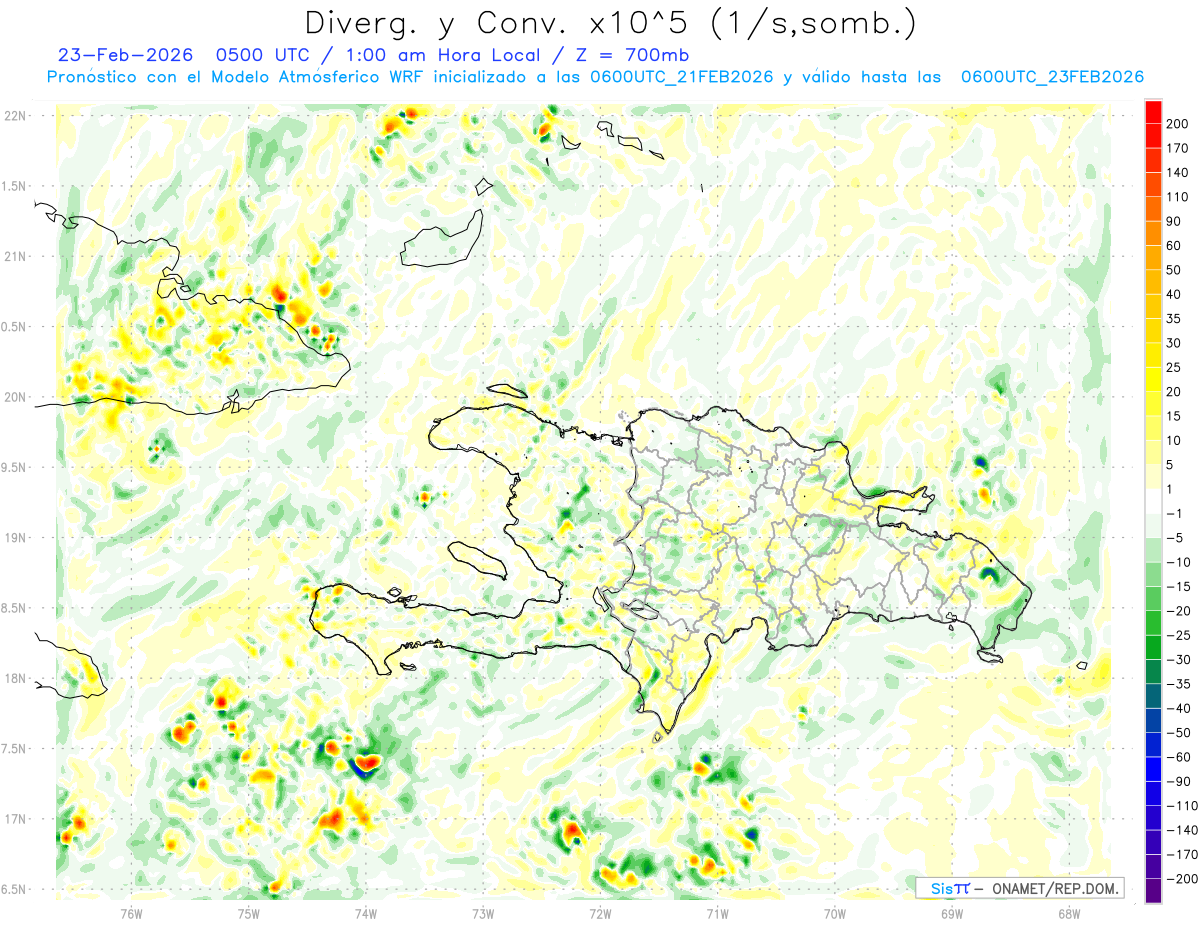Click the latitude label '9.5N'
The image size is (1200, 927).
pyautogui.click(x=15, y=467)
